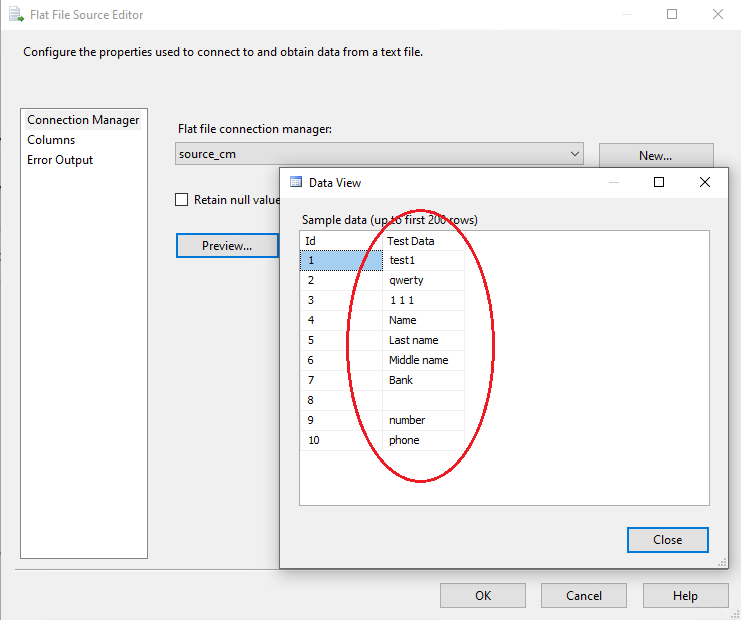Click the Cancel button
741x620 pixels.
pyautogui.click(x=584, y=596)
